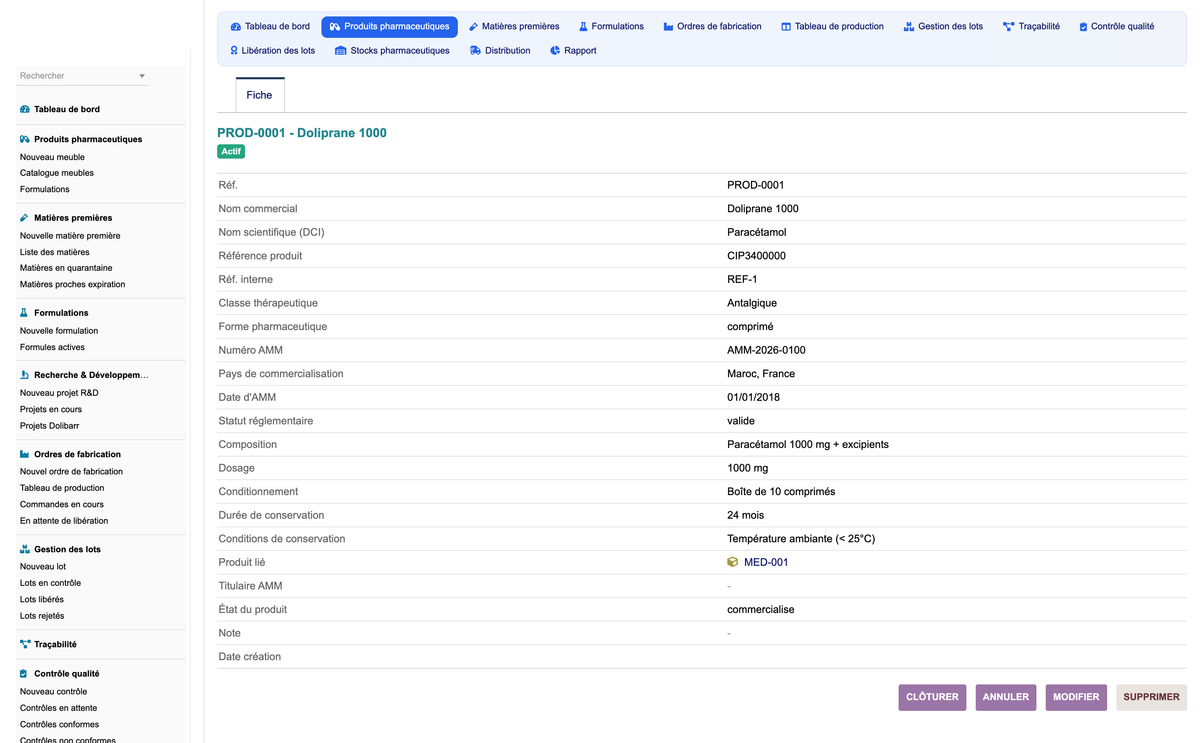
Task: Click the Libération des lots ribbon icon
Action: click(234, 51)
